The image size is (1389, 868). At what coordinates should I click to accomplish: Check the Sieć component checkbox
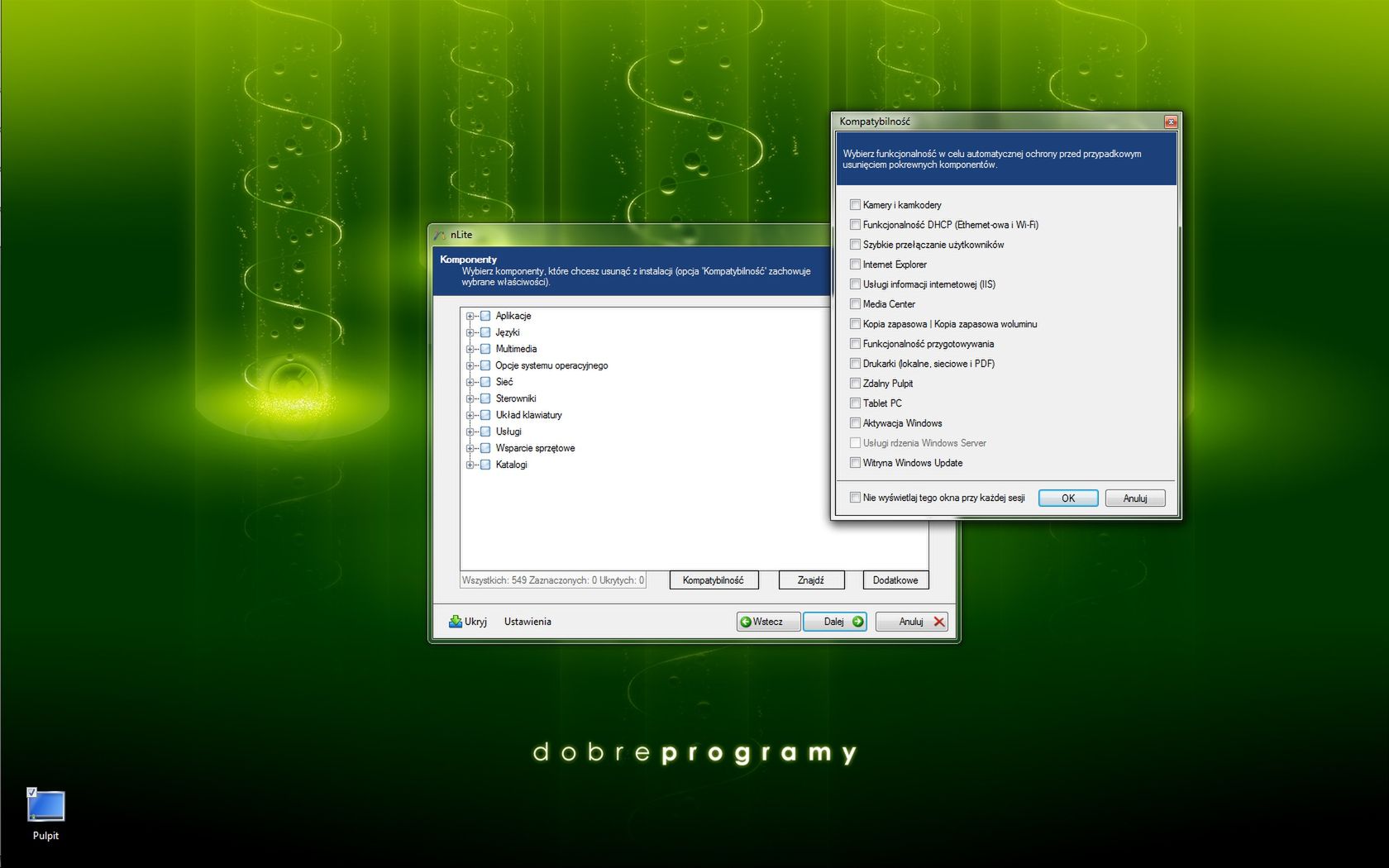pyautogui.click(x=485, y=382)
